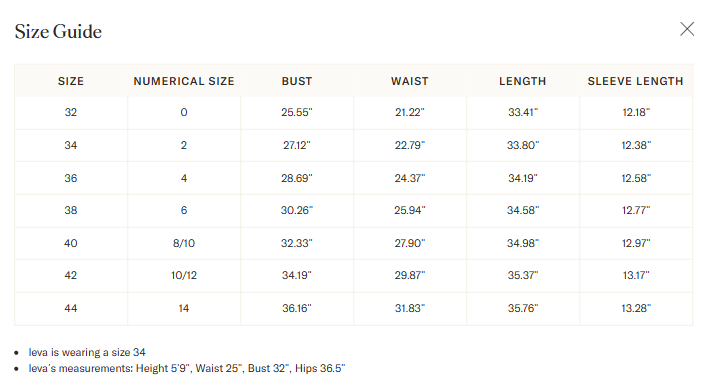Select the waist value 25.94"
Screen dimensions: 709x392
pyautogui.click(x=410, y=210)
